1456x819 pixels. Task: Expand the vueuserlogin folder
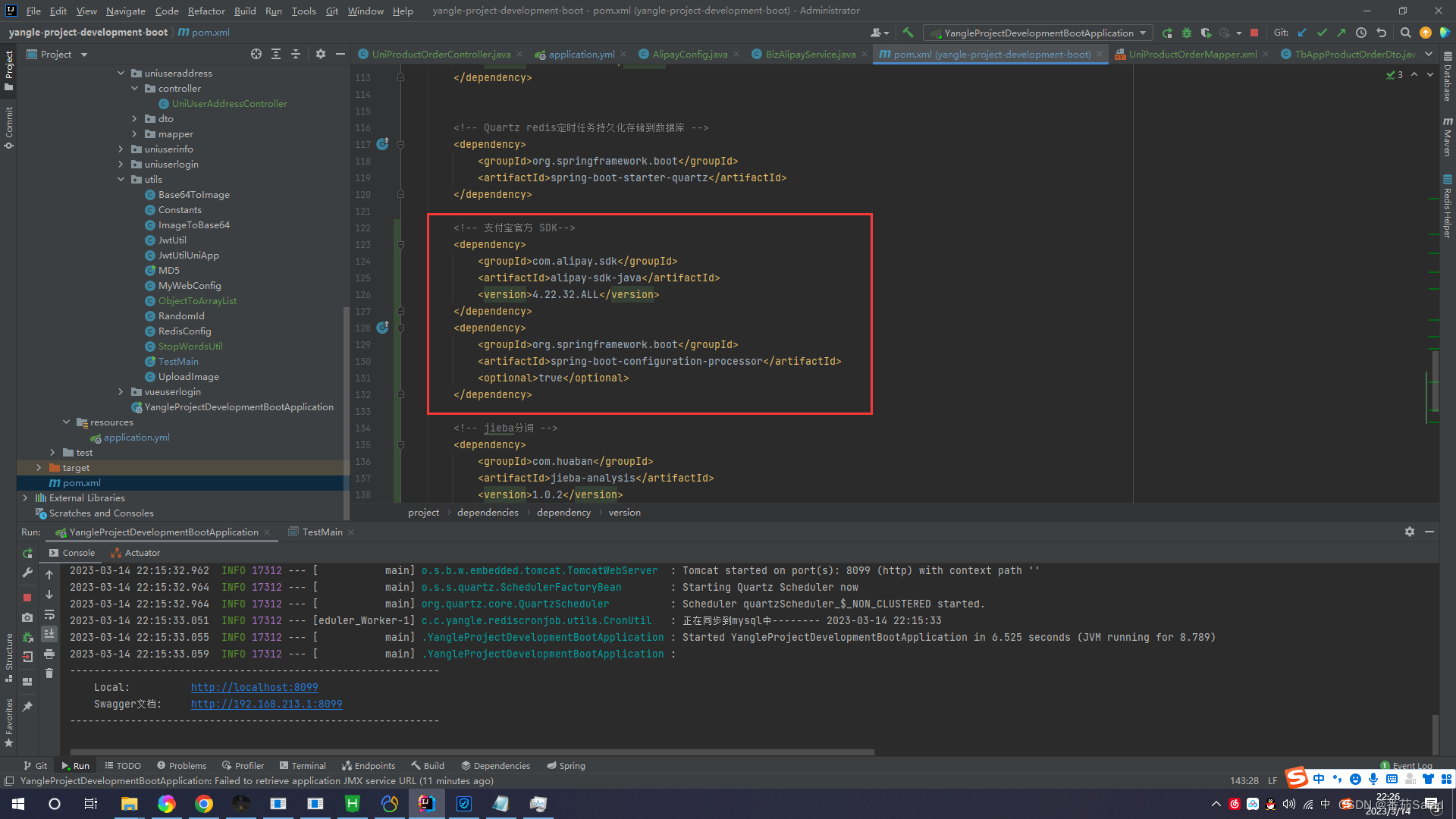pyautogui.click(x=121, y=391)
